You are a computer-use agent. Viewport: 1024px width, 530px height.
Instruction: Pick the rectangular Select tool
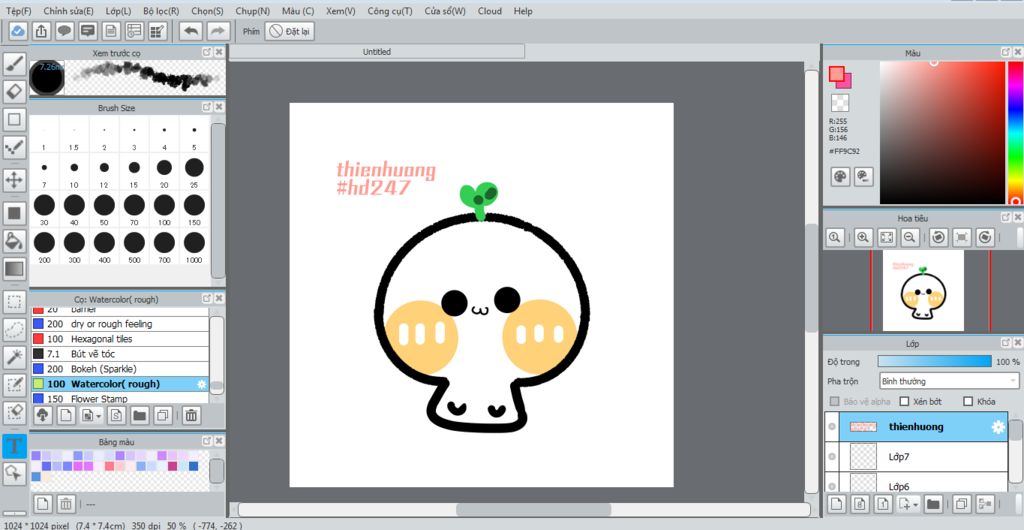14,302
